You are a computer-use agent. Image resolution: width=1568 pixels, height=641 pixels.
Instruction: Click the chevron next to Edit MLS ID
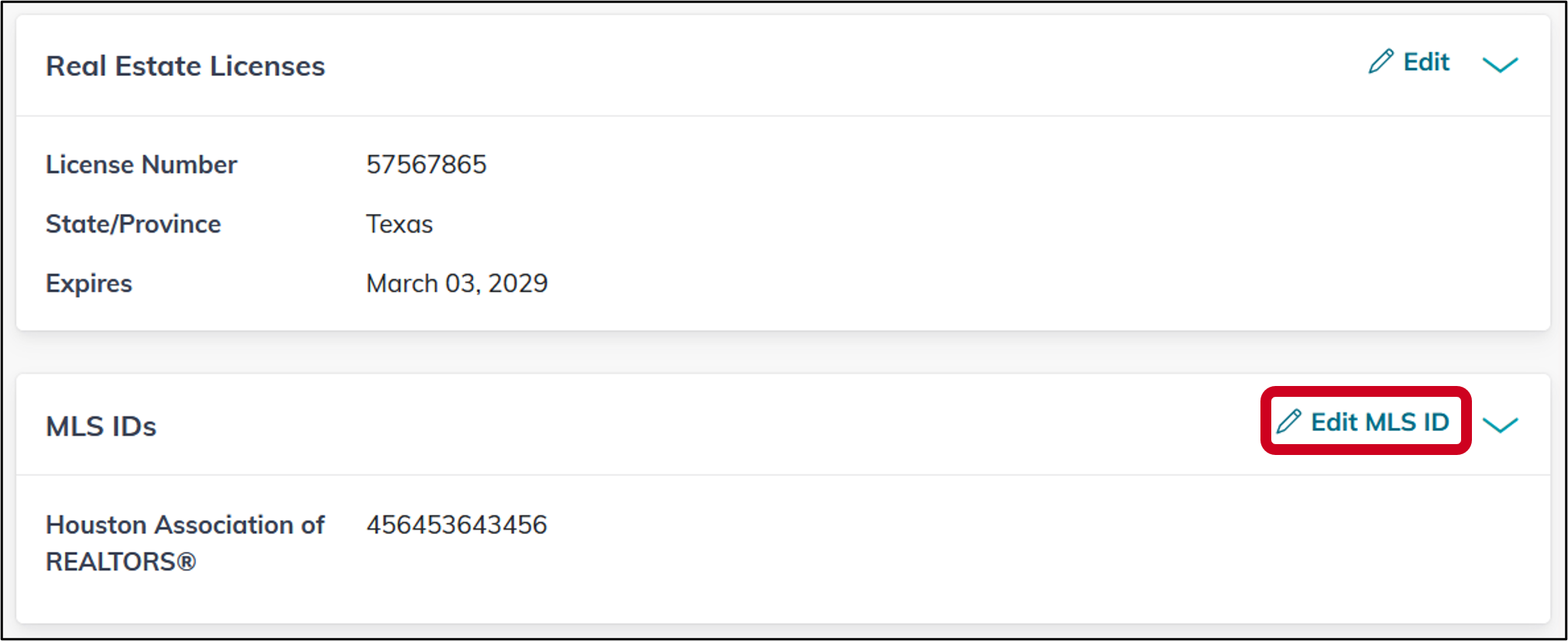point(1501,424)
